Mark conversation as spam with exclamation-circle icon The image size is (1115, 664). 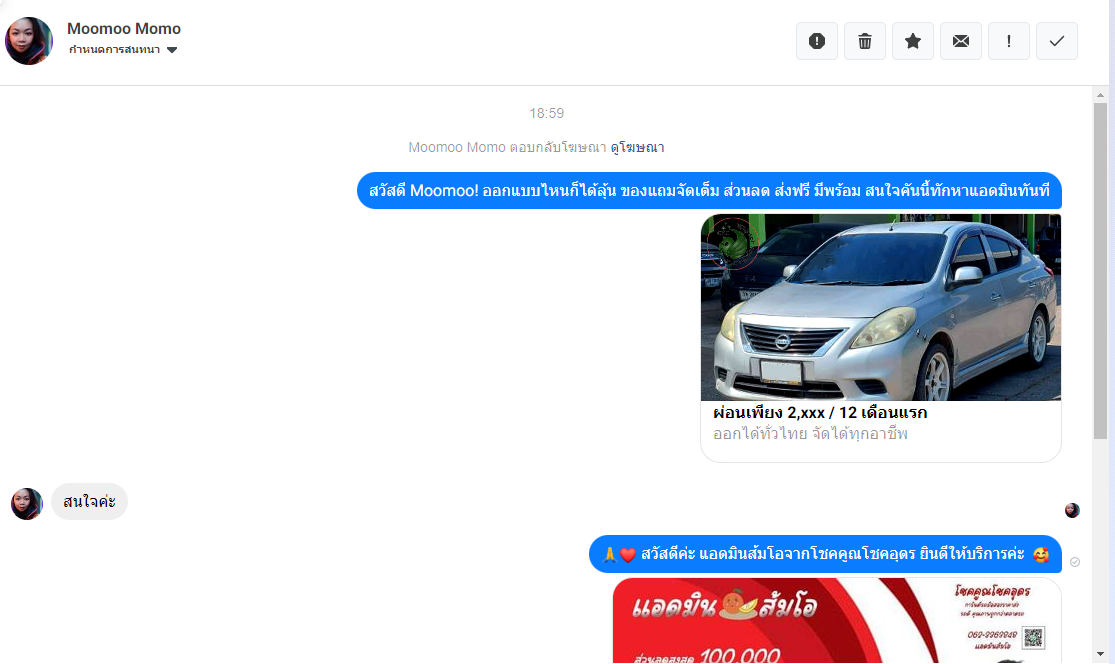816,41
